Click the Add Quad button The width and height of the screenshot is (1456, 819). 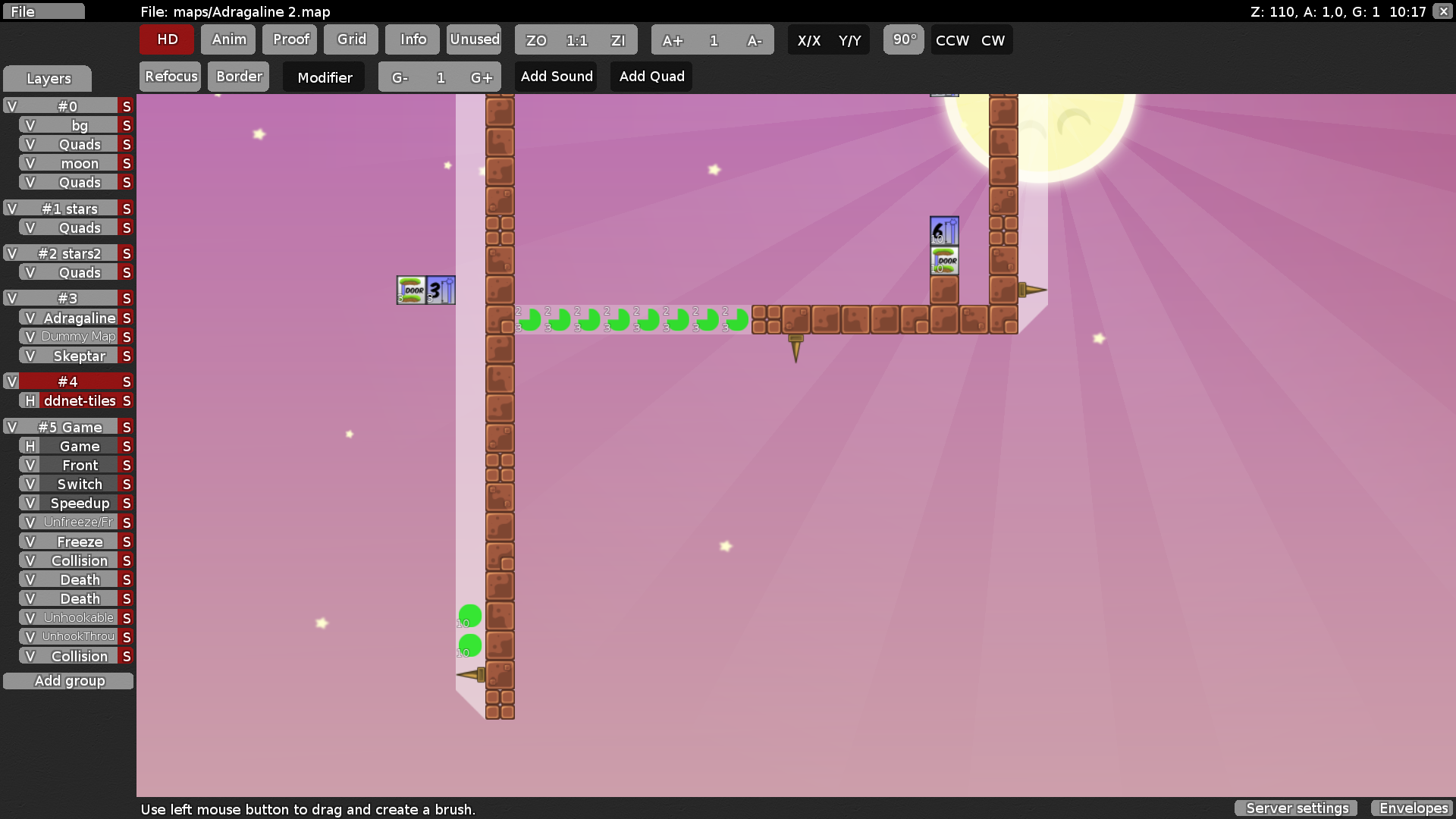[x=651, y=76]
